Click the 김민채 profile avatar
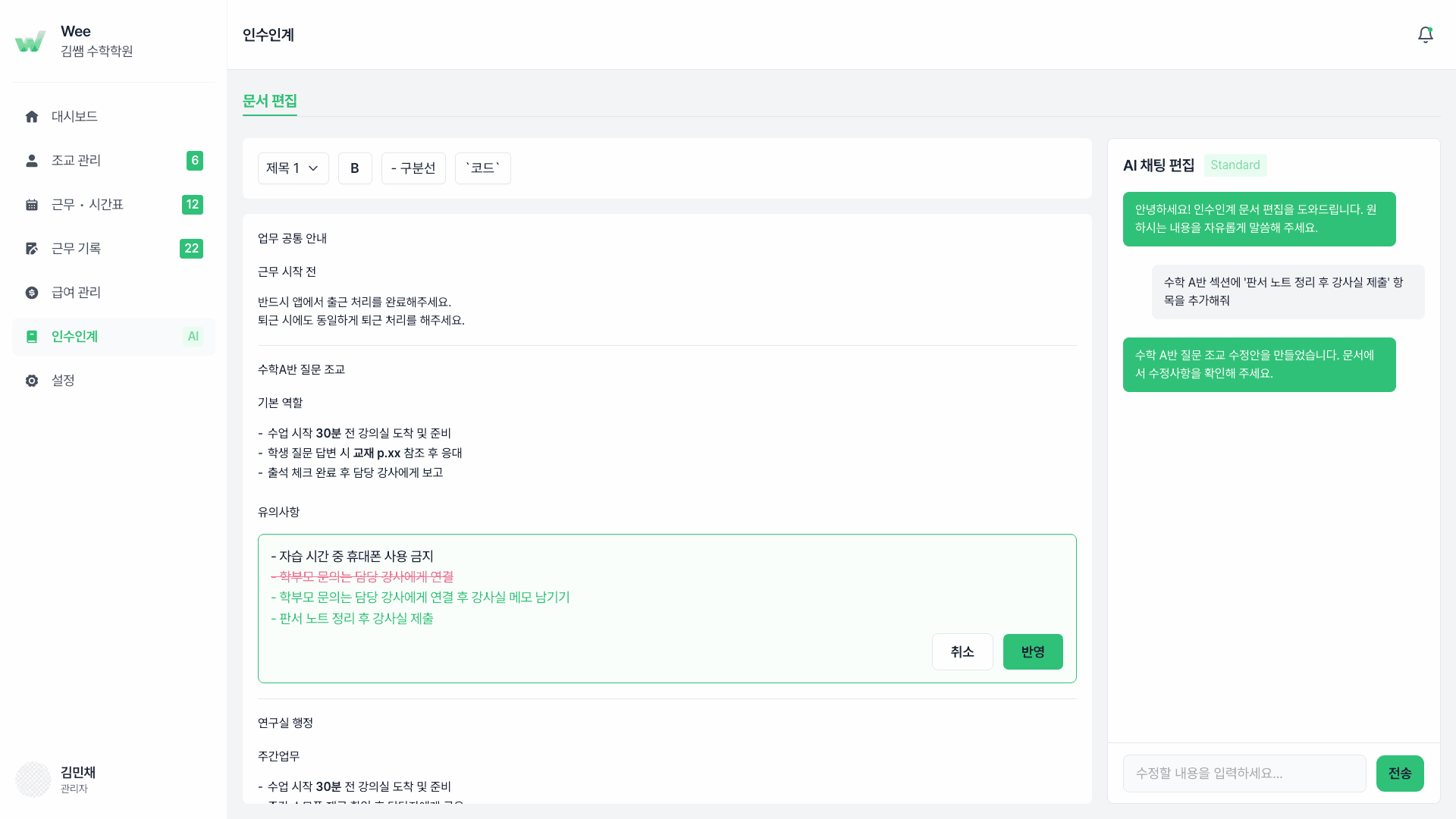The height and width of the screenshot is (819, 1456). pos(33,780)
